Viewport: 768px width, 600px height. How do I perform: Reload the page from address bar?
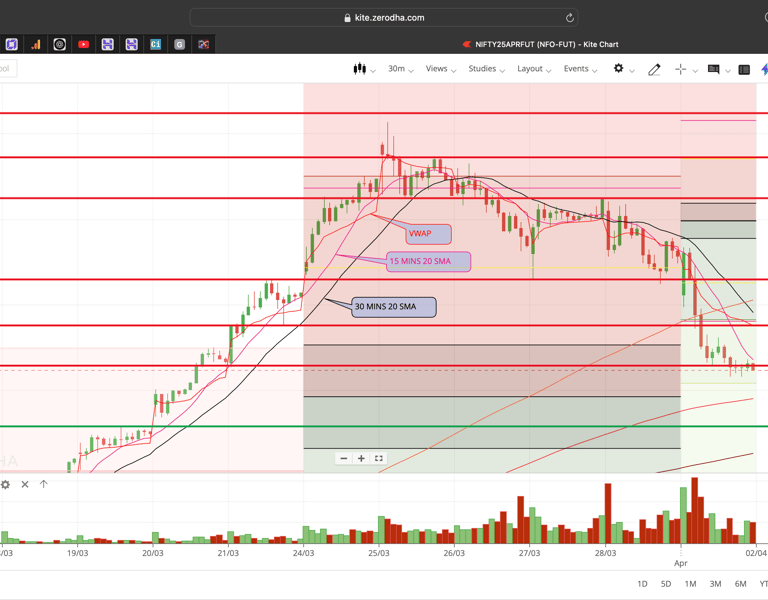(x=570, y=18)
